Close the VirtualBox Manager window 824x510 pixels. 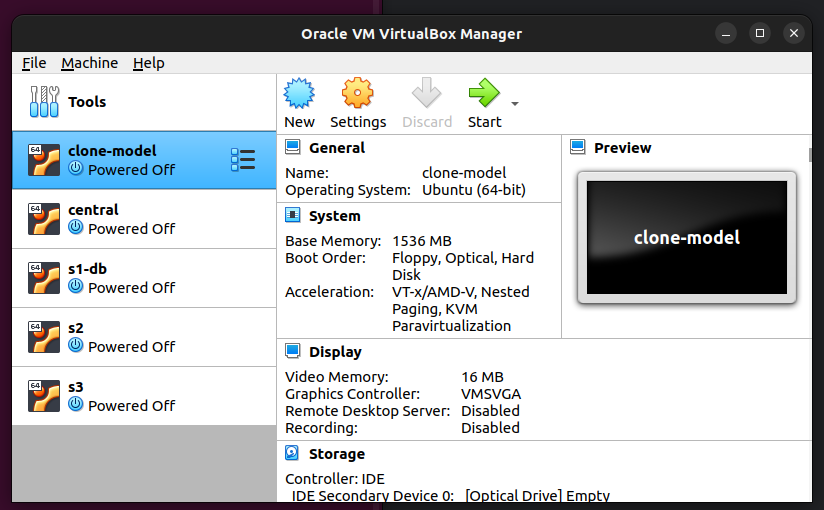(794, 34)
